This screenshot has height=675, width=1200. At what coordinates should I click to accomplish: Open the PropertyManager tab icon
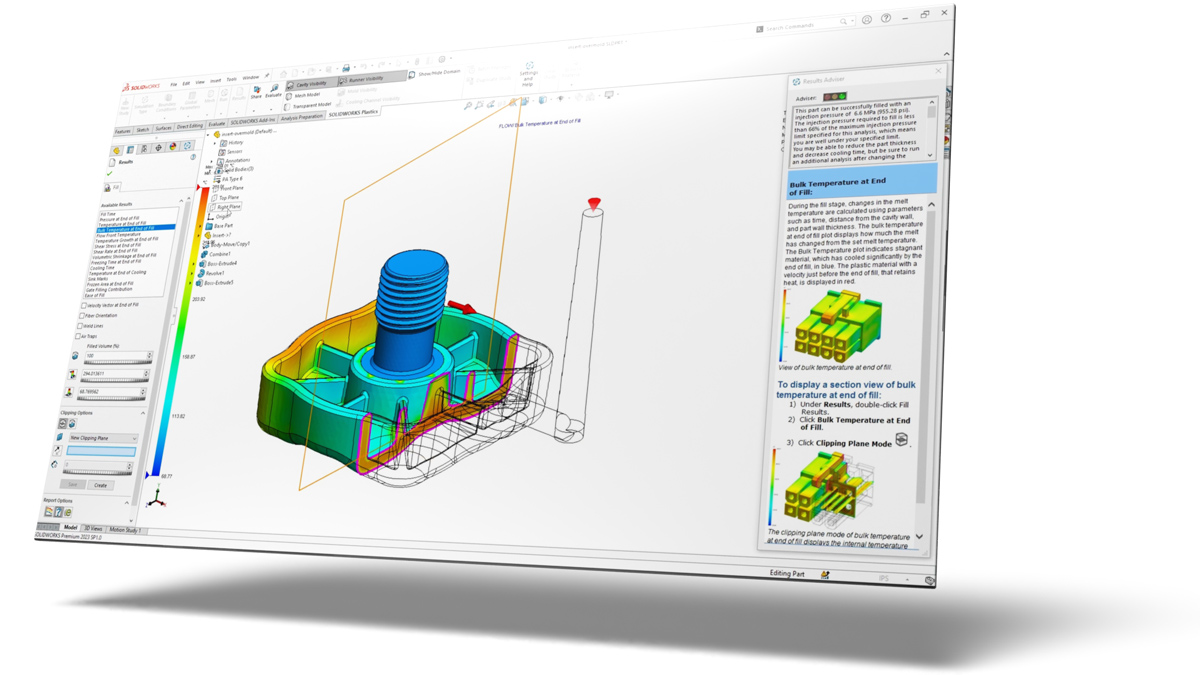coord(130,149)
